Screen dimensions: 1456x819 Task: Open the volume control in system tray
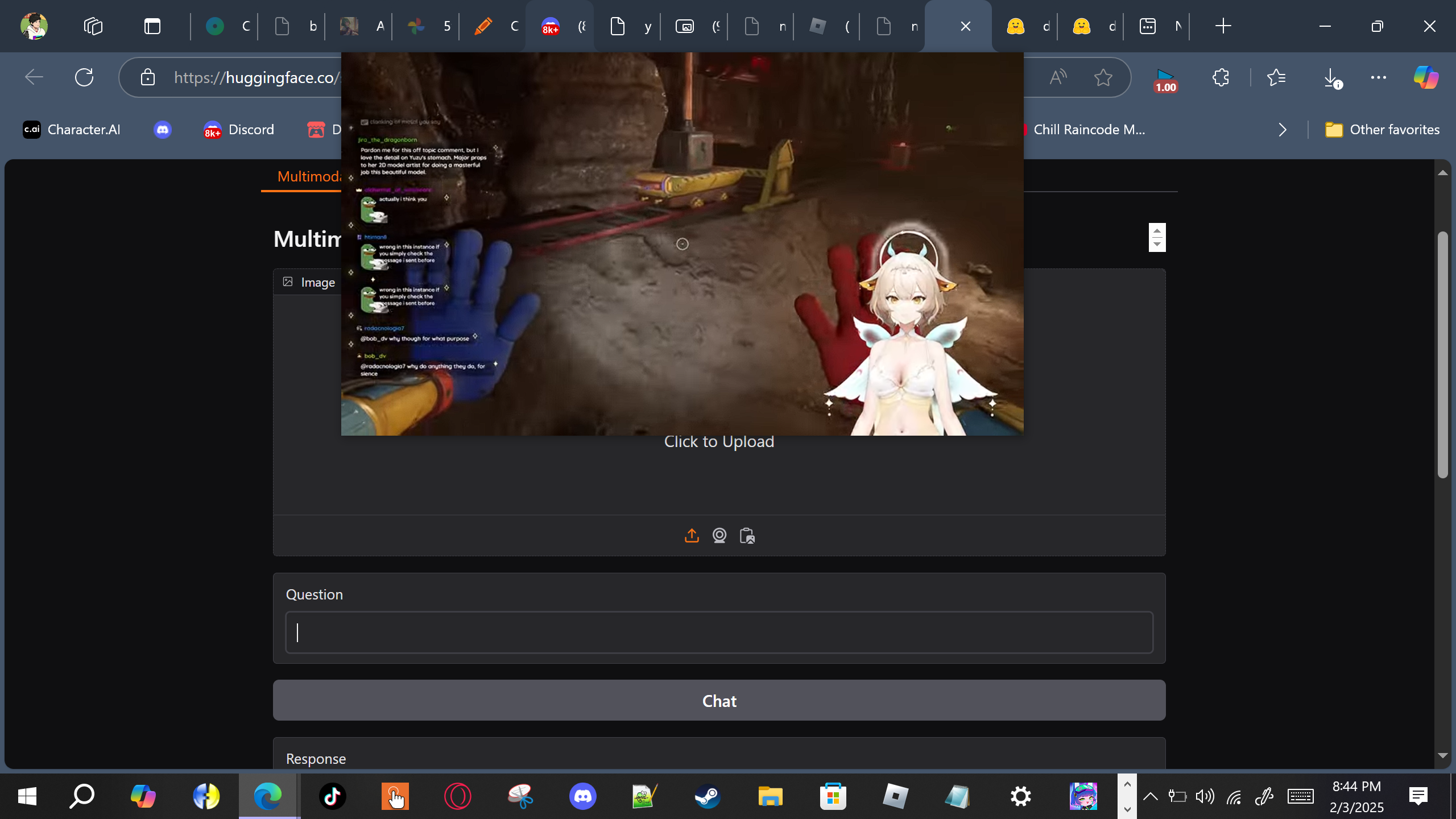pyautogui.click(x=1205, y=796)
